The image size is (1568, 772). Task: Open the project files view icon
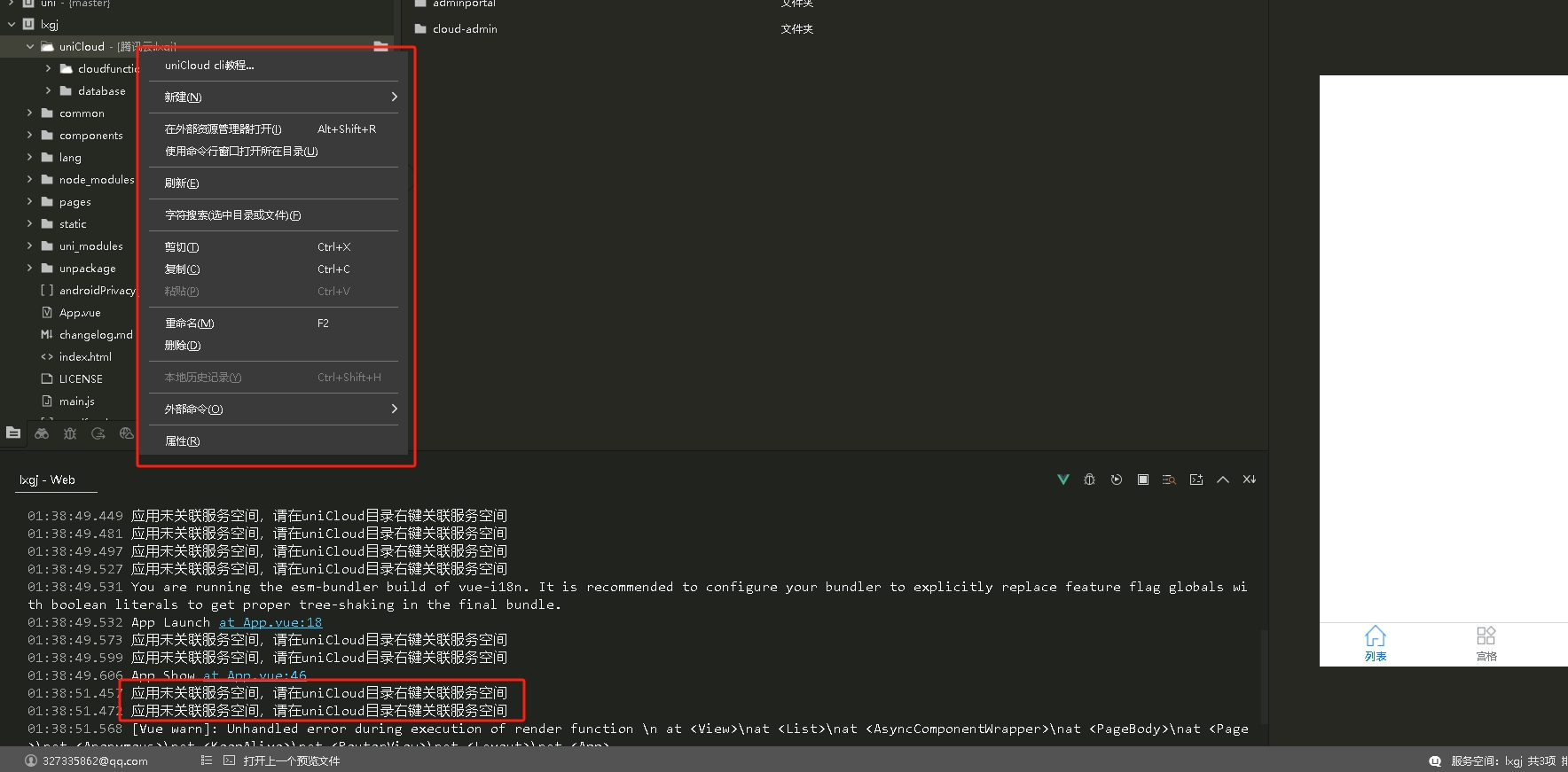[13, 433]
